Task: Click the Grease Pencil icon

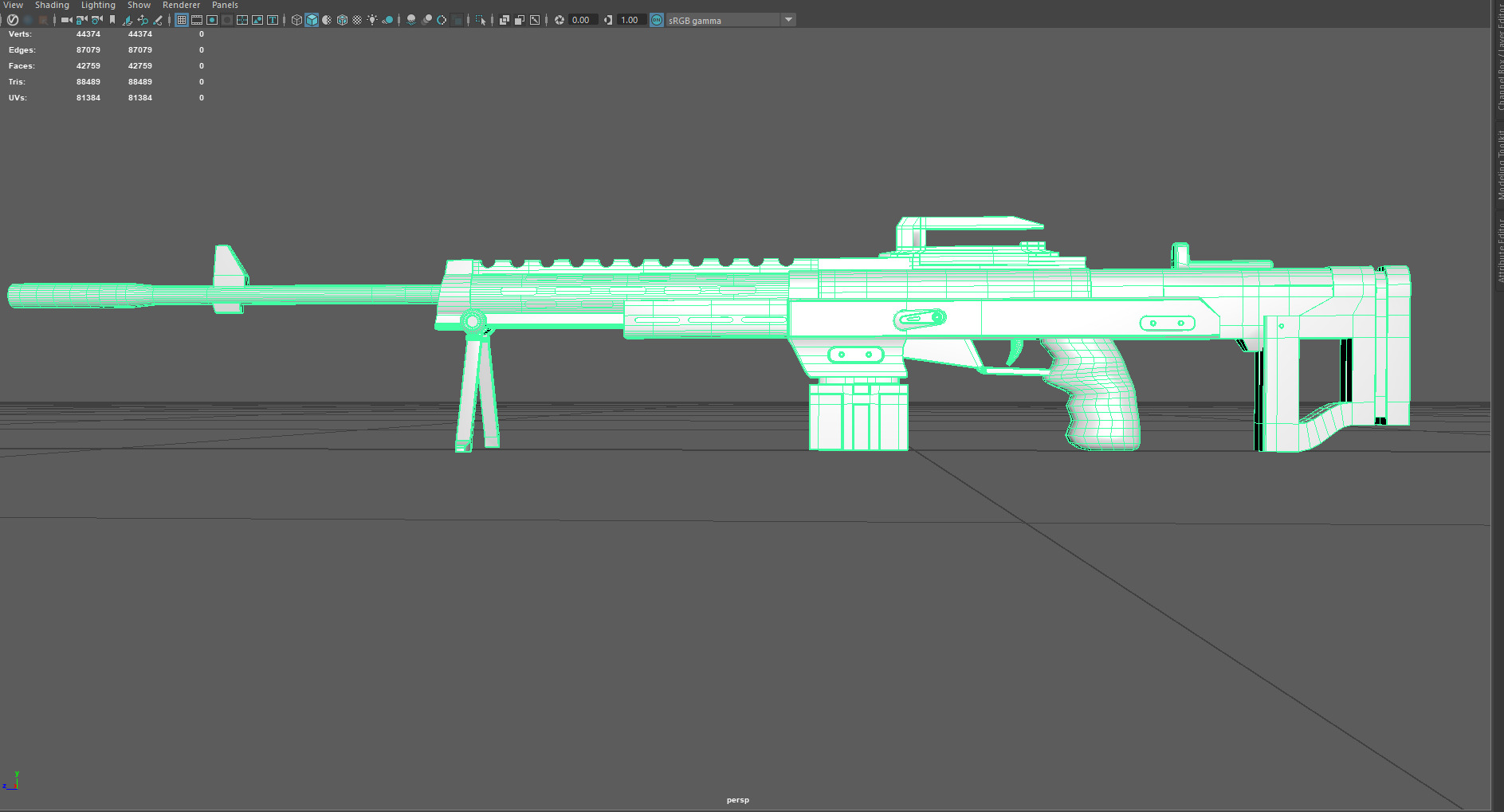Action: (158, 20)
